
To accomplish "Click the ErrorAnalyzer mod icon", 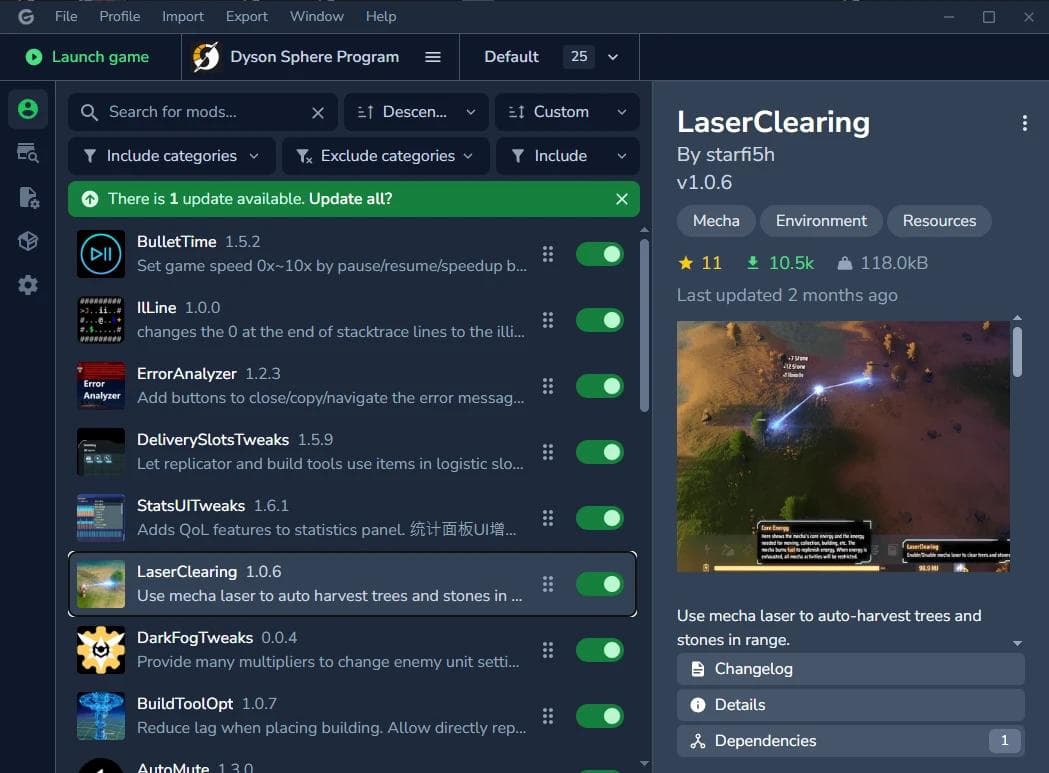I will 101,385.
